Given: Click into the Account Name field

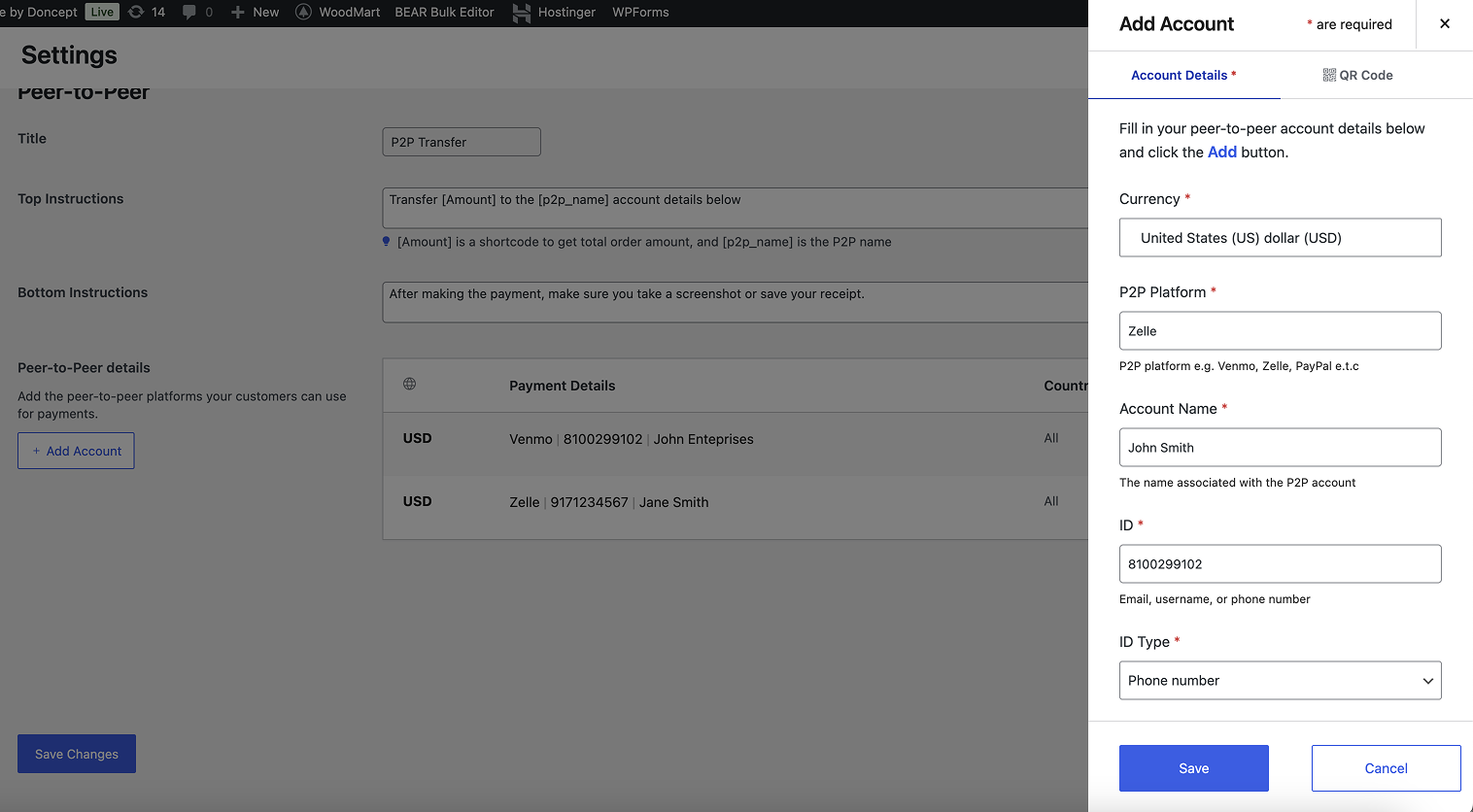Looking at the screenshot, I should point(1280,448).
